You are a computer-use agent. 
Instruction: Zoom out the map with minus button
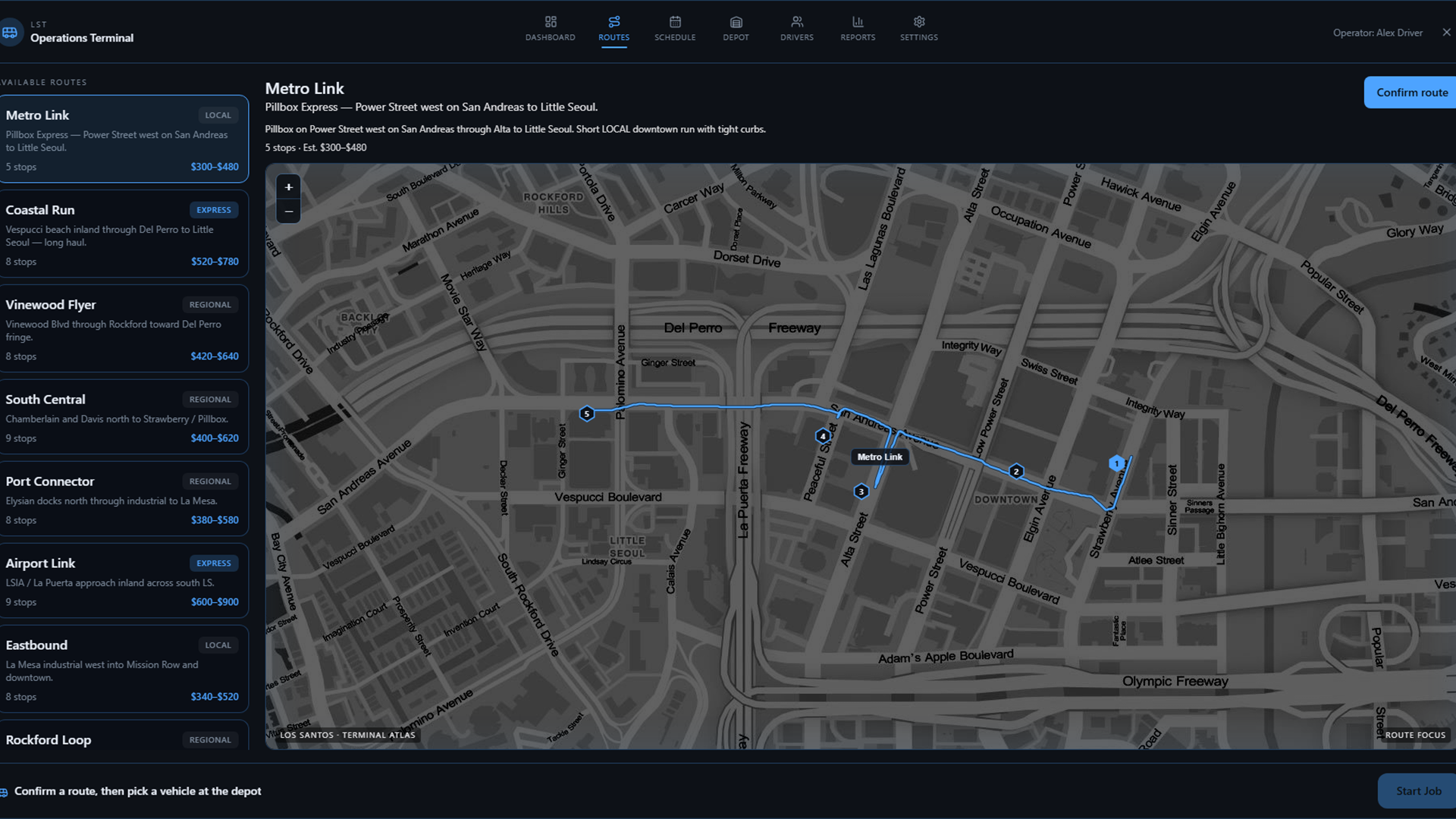[x=288, y=211]
